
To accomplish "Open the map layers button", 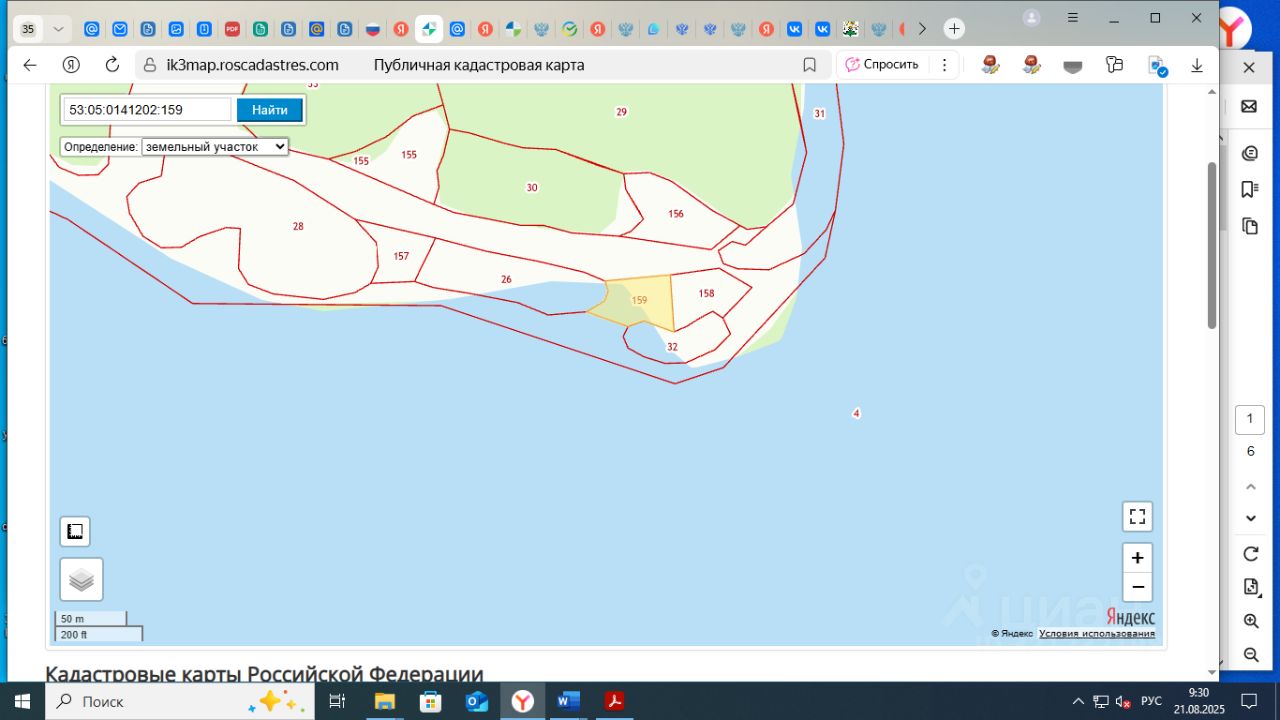I will (x=82, y=579).
